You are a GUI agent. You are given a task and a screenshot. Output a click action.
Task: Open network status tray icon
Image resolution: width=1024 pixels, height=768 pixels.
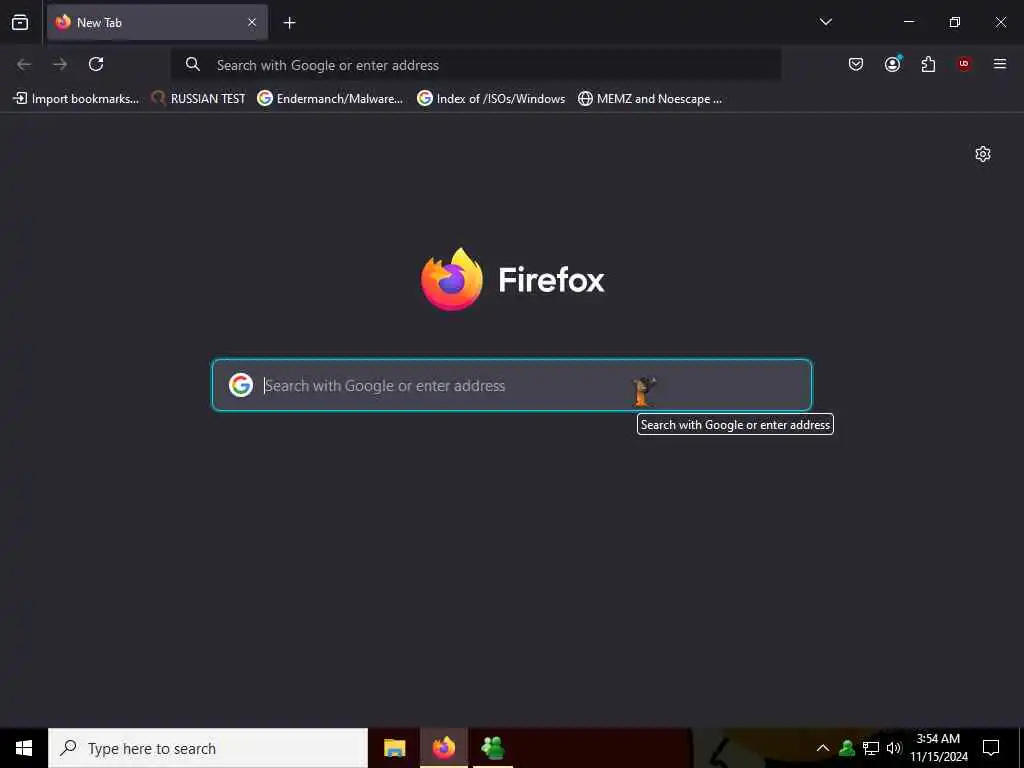[x=871, y=748]
